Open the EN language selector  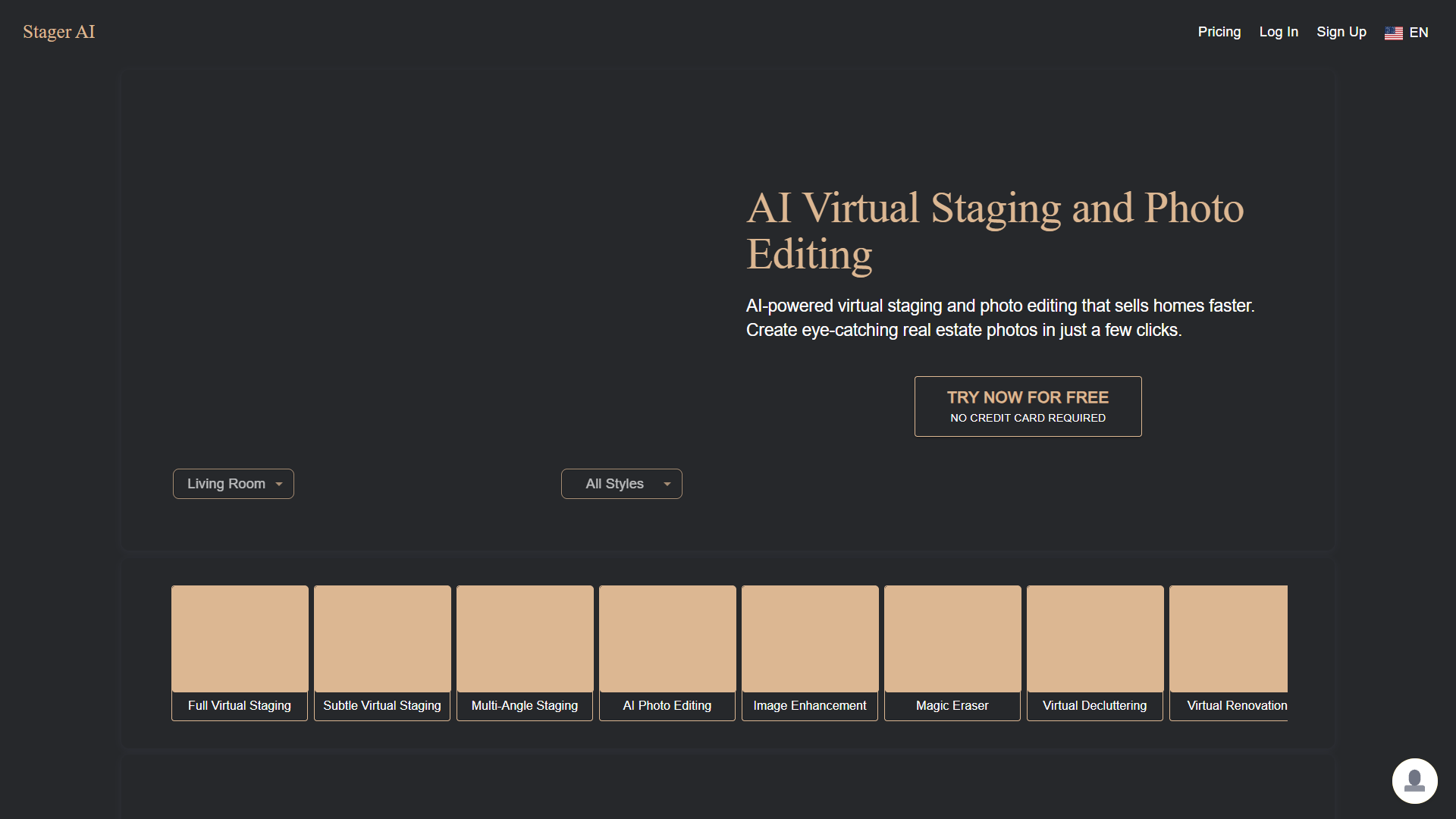click(1407, 33)
